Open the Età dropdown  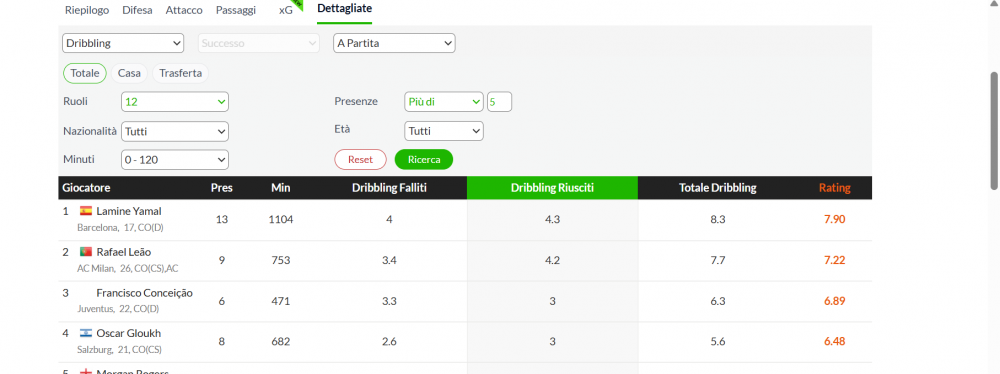pyautogui.click(x=444, y=131)
